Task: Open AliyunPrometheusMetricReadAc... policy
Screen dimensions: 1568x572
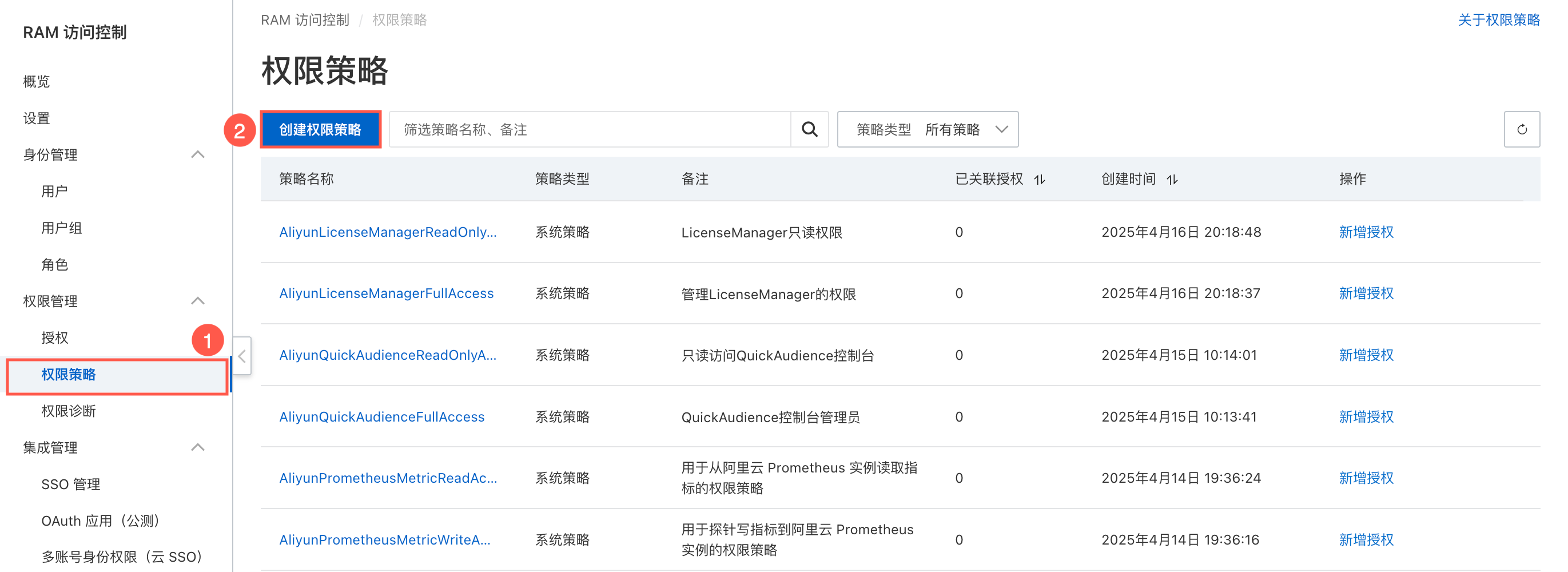Action: (x=388, y=478)
